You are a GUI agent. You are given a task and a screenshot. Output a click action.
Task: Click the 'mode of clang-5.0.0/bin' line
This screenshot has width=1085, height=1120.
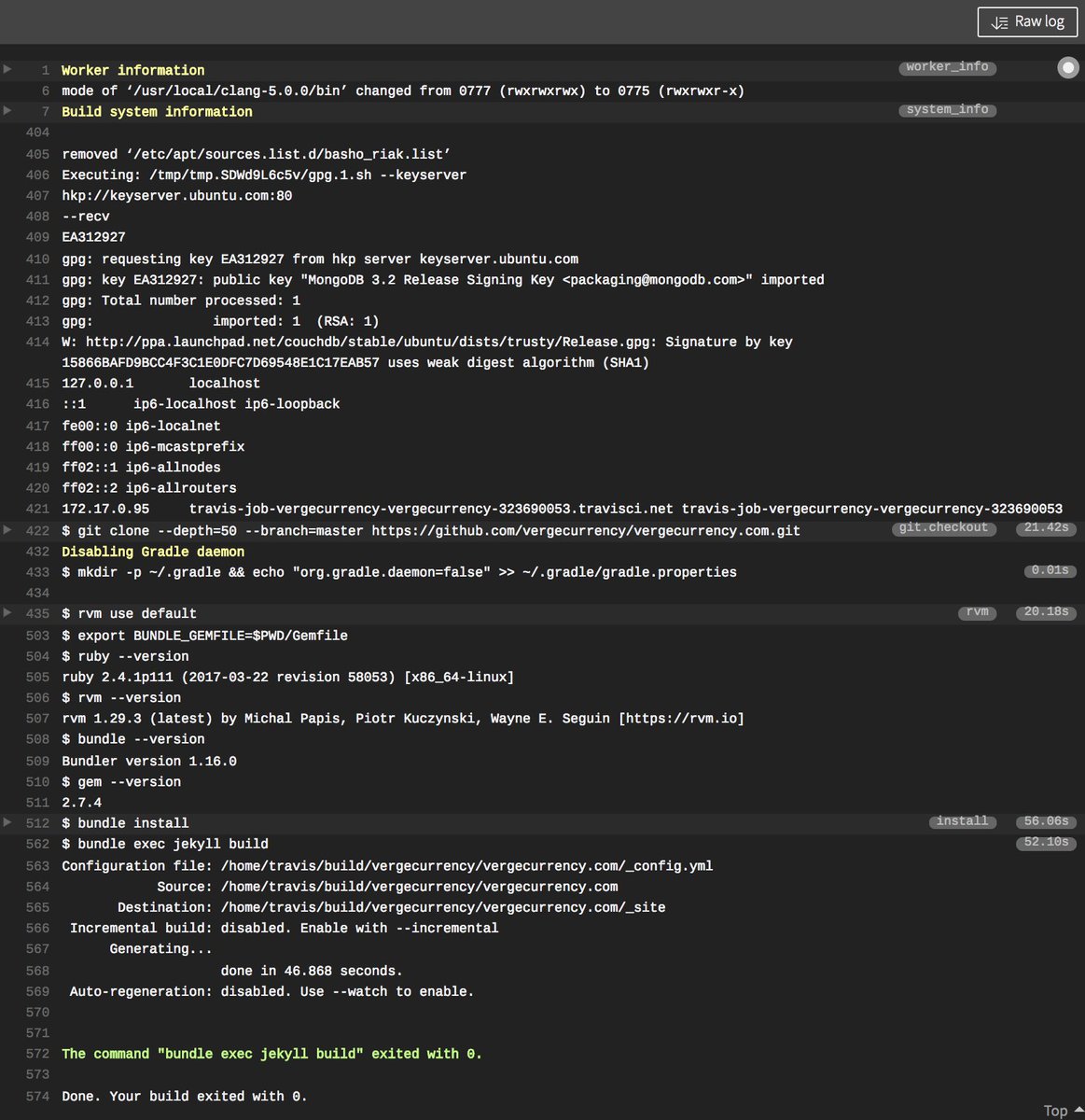(x=403, y=91)
